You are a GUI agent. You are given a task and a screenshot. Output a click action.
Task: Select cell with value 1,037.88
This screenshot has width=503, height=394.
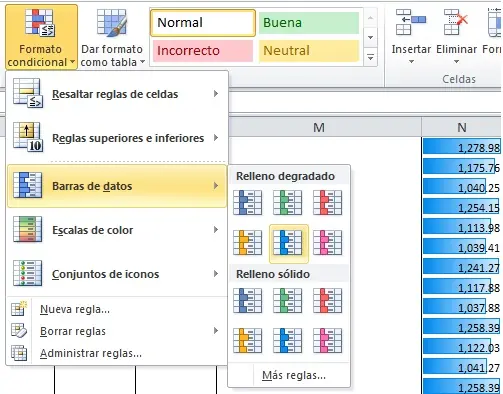pos(462,307)
